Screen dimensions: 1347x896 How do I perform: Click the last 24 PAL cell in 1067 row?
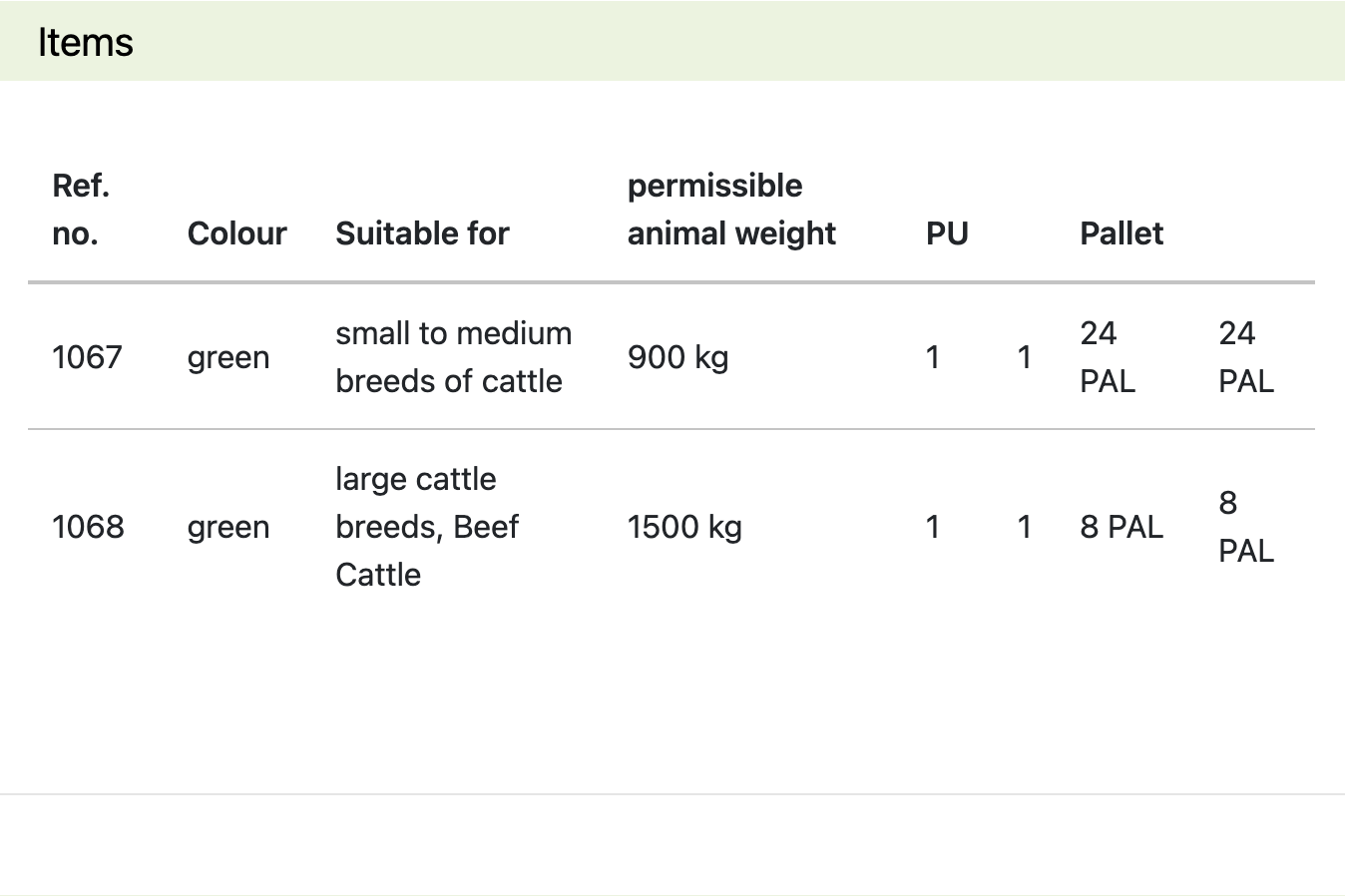pyautogui.click(x=1246, y=357)
